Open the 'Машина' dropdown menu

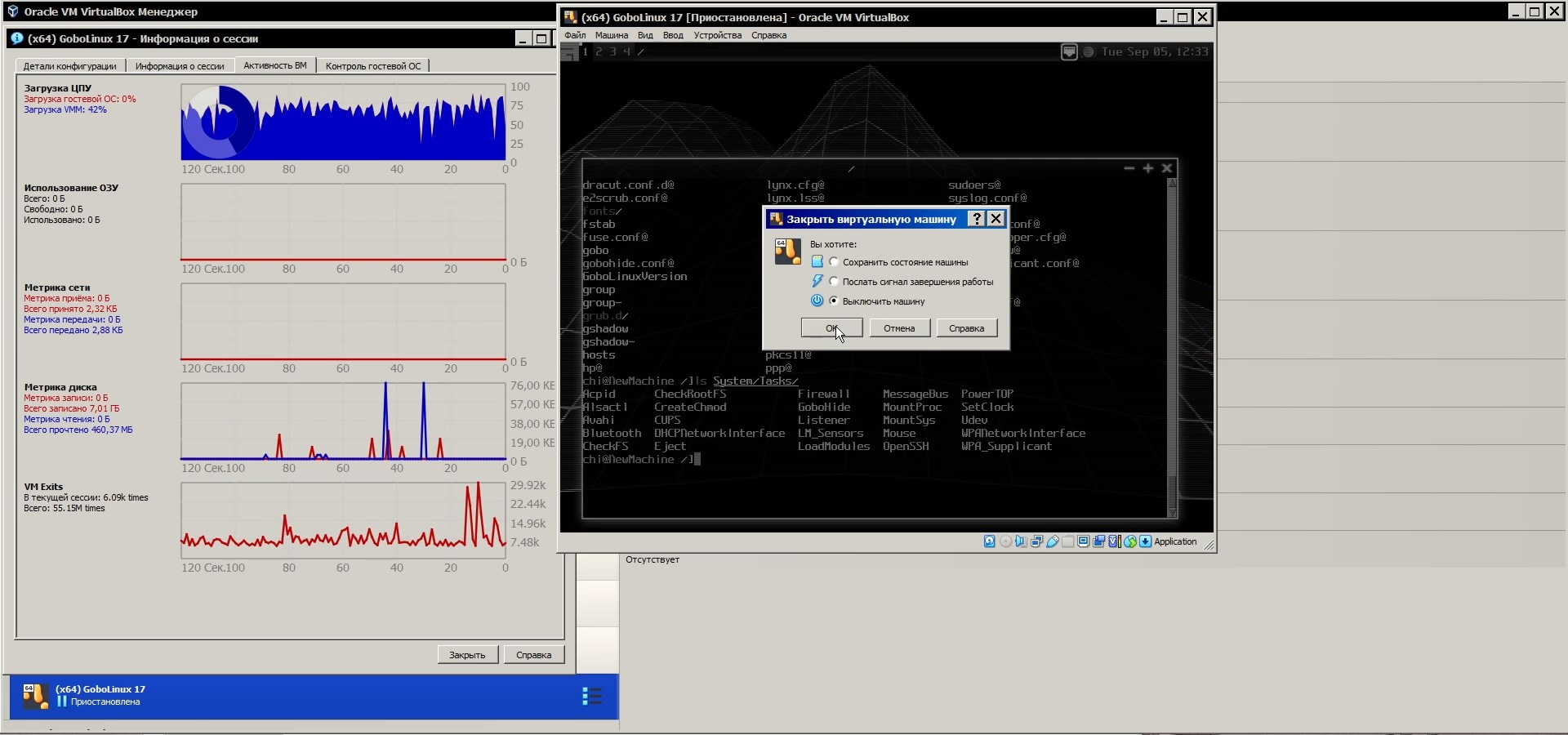[x=611, y=35]
